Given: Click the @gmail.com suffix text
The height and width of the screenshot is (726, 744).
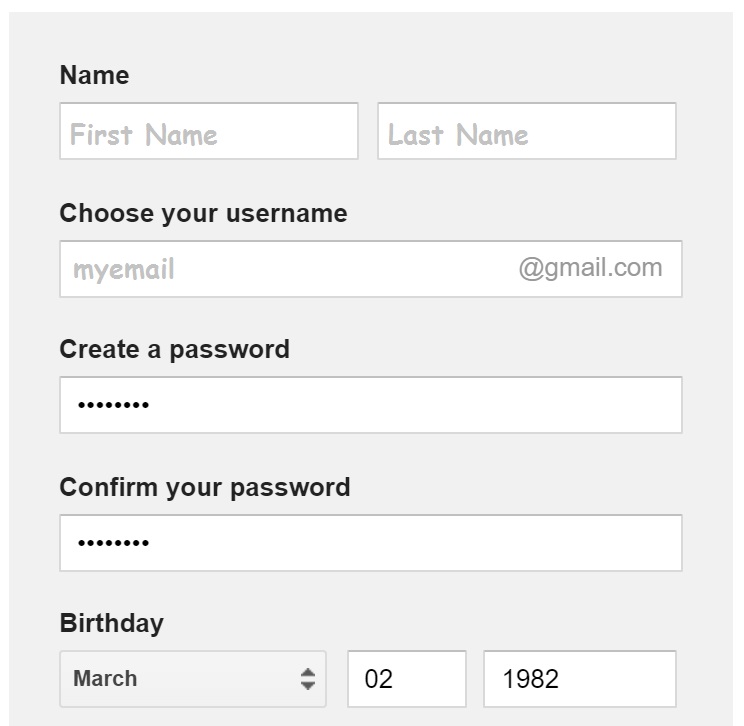Looking at the screenshot, I should pos(590,268).
